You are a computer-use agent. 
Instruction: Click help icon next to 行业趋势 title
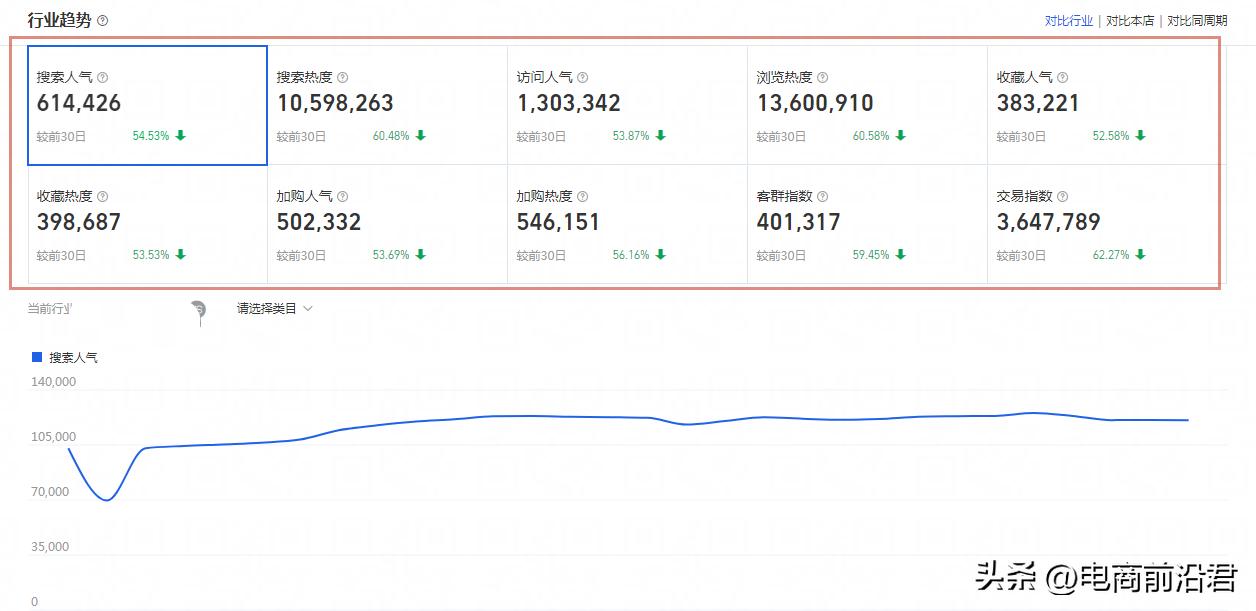tap(103, 21)
